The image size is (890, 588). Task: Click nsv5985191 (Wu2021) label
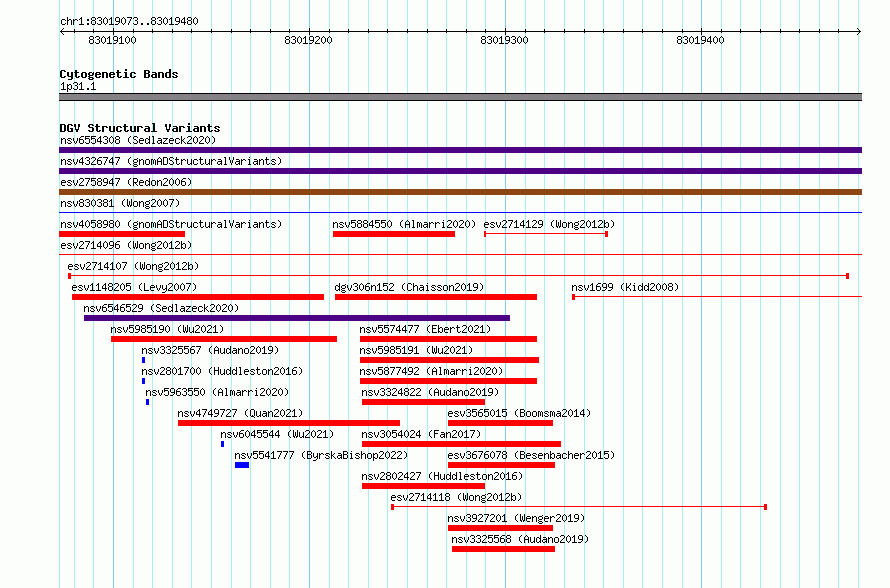click(416, 350)
